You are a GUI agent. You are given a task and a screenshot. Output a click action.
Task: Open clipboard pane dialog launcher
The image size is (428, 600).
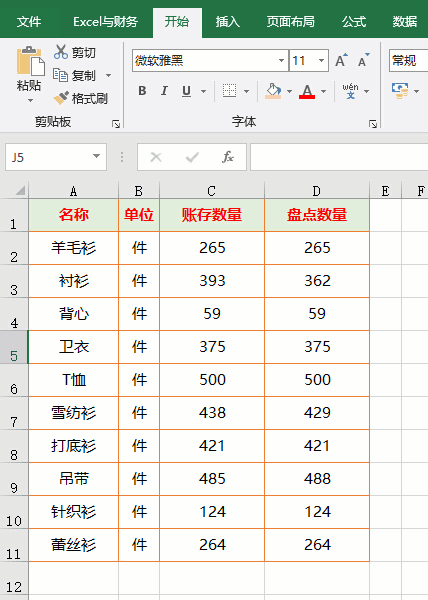click(116, 124)
